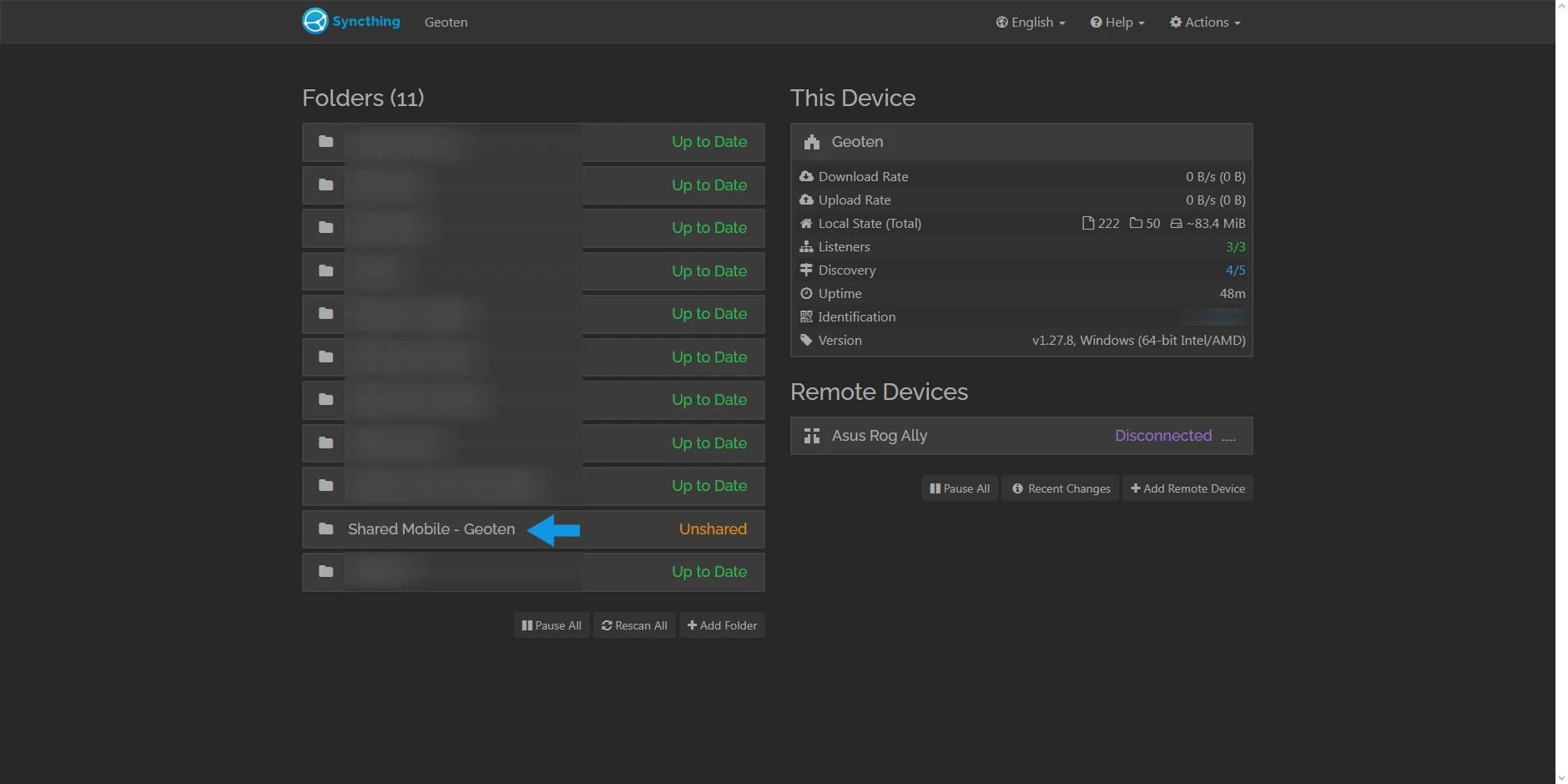Click the Syncthing logo icon
The image size is (1568, 784).
[x=315, y=20]
